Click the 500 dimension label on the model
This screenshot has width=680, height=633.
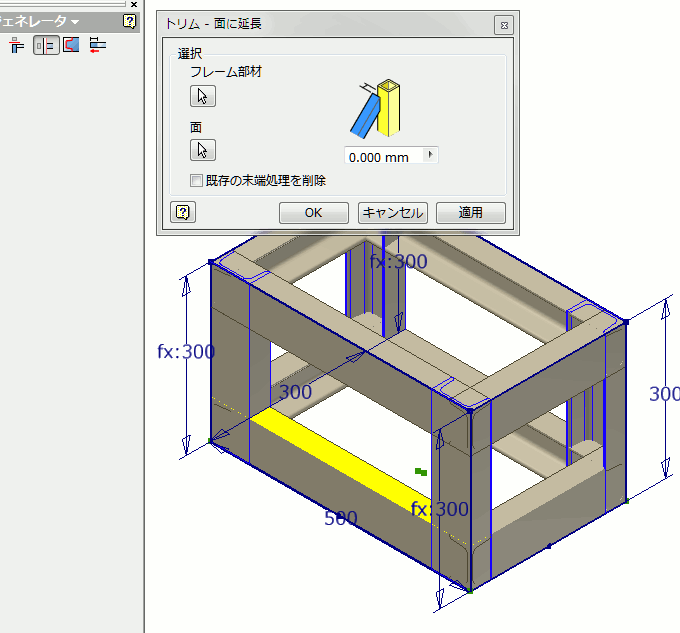341,518
